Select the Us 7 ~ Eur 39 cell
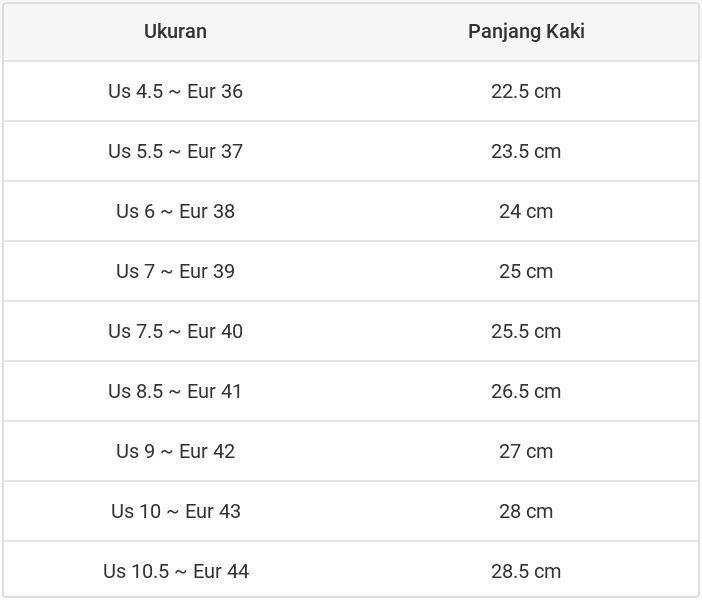The height and width of the screenshot is (600, 702). 175,271
